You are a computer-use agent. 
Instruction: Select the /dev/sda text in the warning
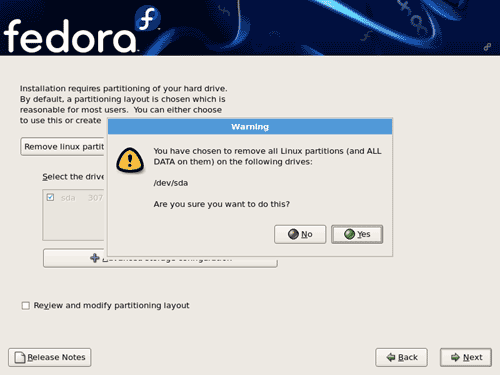(x=171, y=183)
